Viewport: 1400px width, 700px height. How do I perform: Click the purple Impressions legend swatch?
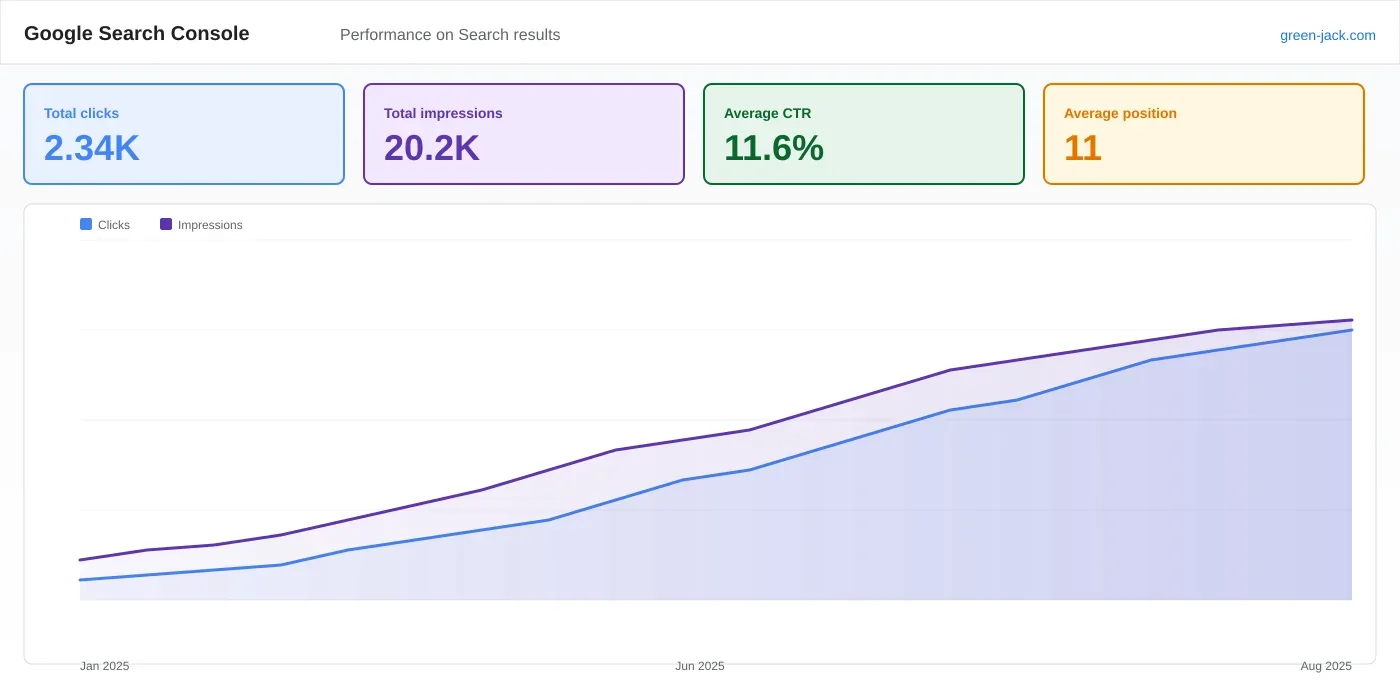coord(166,224)
